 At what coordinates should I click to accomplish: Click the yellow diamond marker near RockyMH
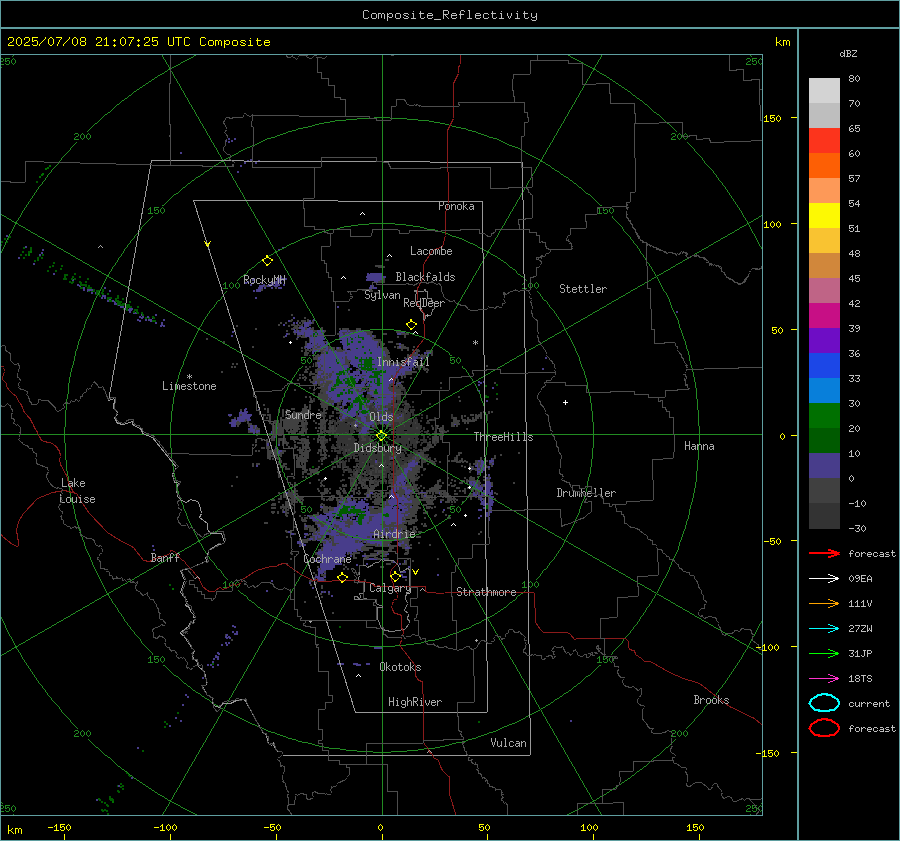coord(267,261)
